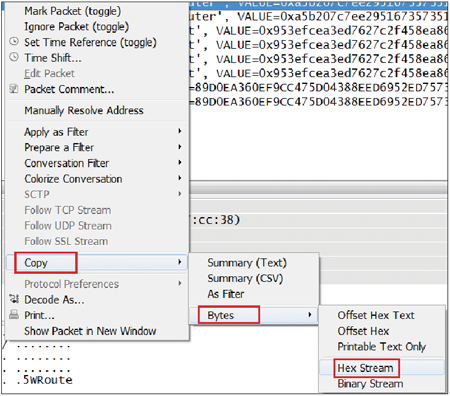The image size is (450, 396).
Task: Copy packet as Summary (CSV)
Action: 245,278
